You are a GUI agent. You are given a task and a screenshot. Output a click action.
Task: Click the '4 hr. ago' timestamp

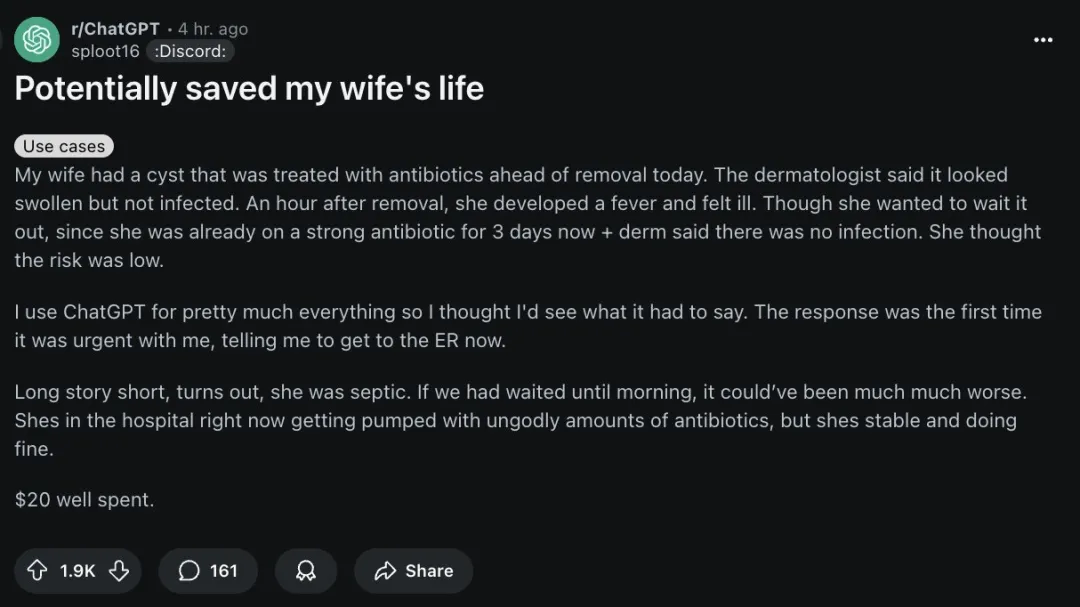213,29
